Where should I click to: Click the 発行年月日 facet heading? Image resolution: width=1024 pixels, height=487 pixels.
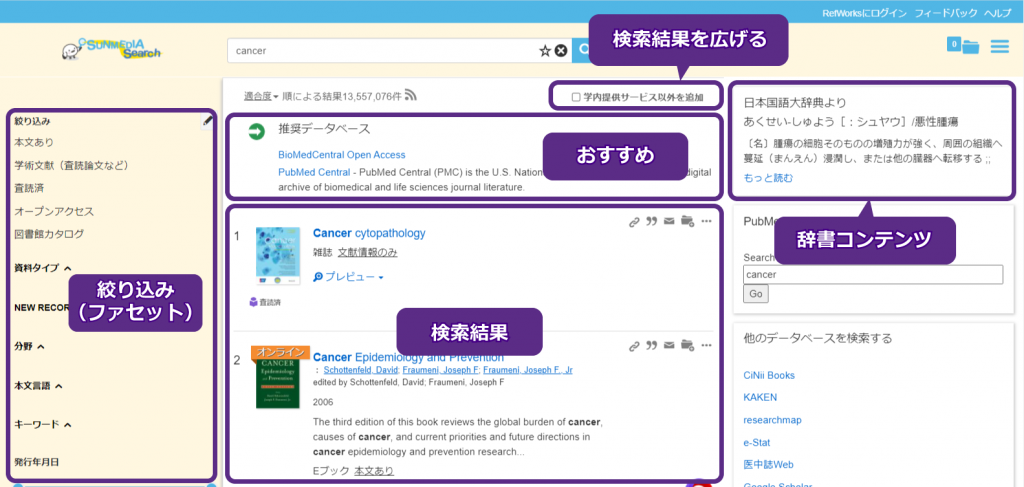coord(37,462)
